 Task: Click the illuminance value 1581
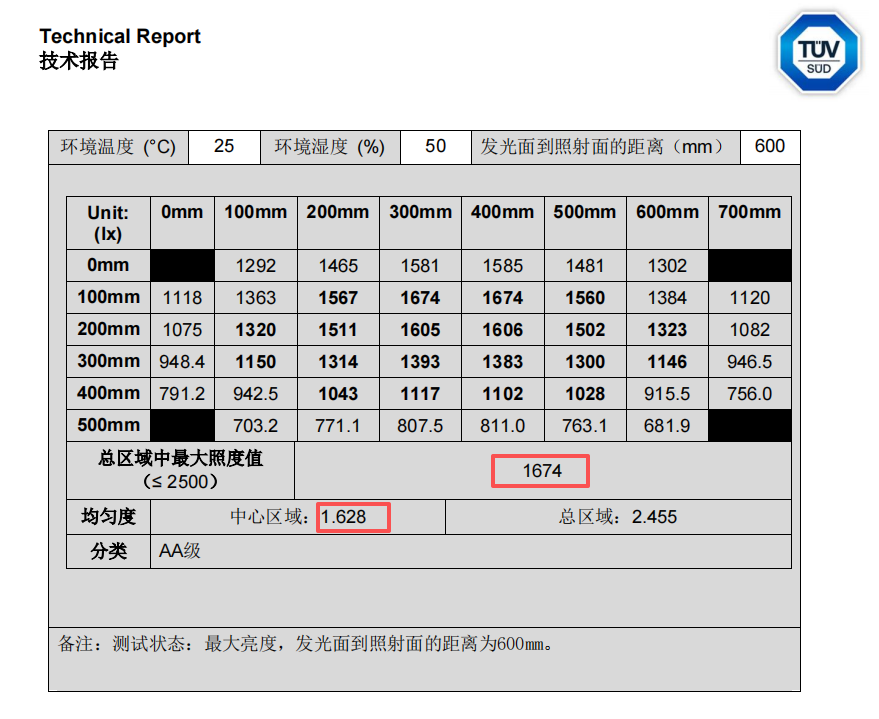click(x=420, y=266)
